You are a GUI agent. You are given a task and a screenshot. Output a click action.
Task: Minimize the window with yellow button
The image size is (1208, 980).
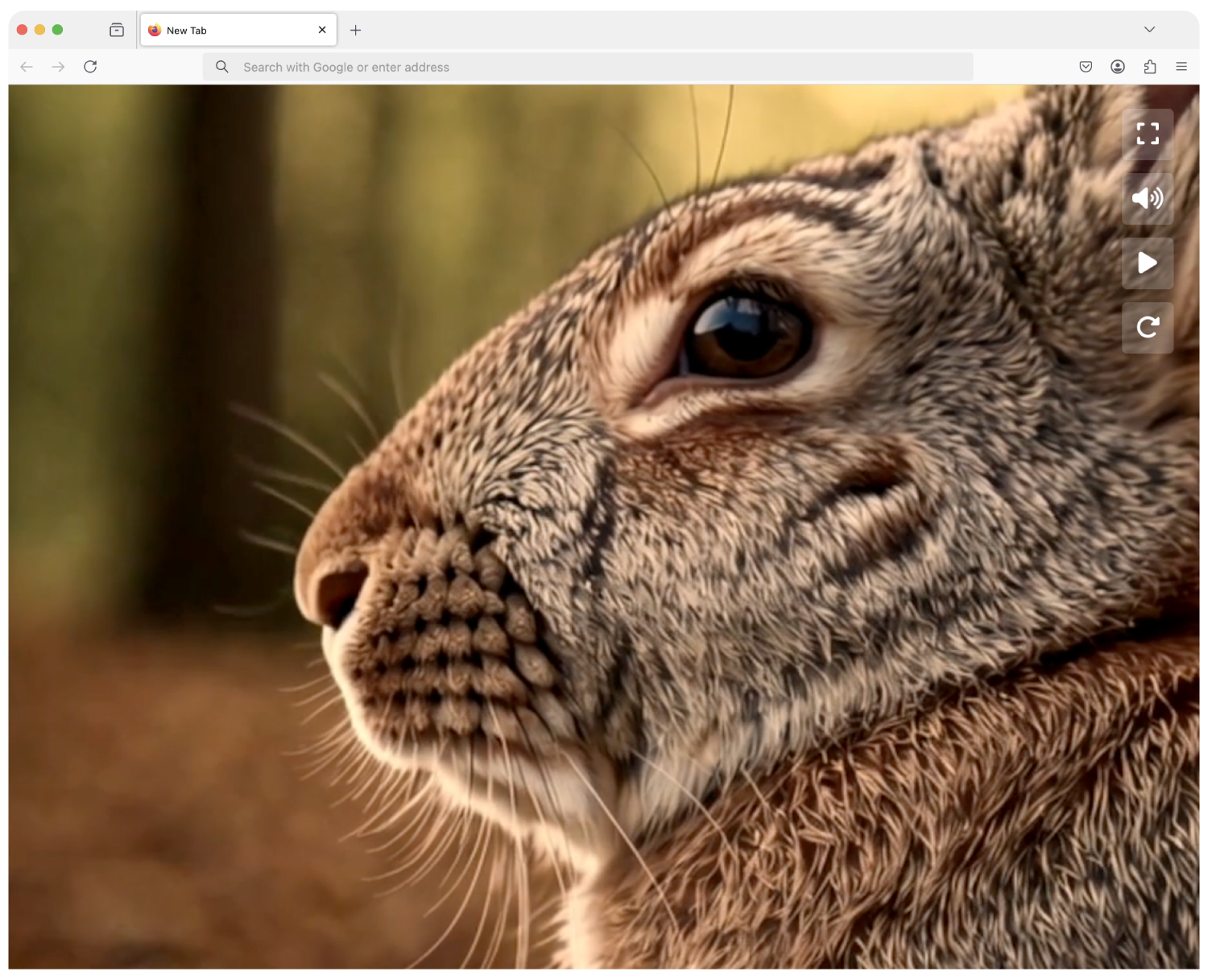point(40,30)
